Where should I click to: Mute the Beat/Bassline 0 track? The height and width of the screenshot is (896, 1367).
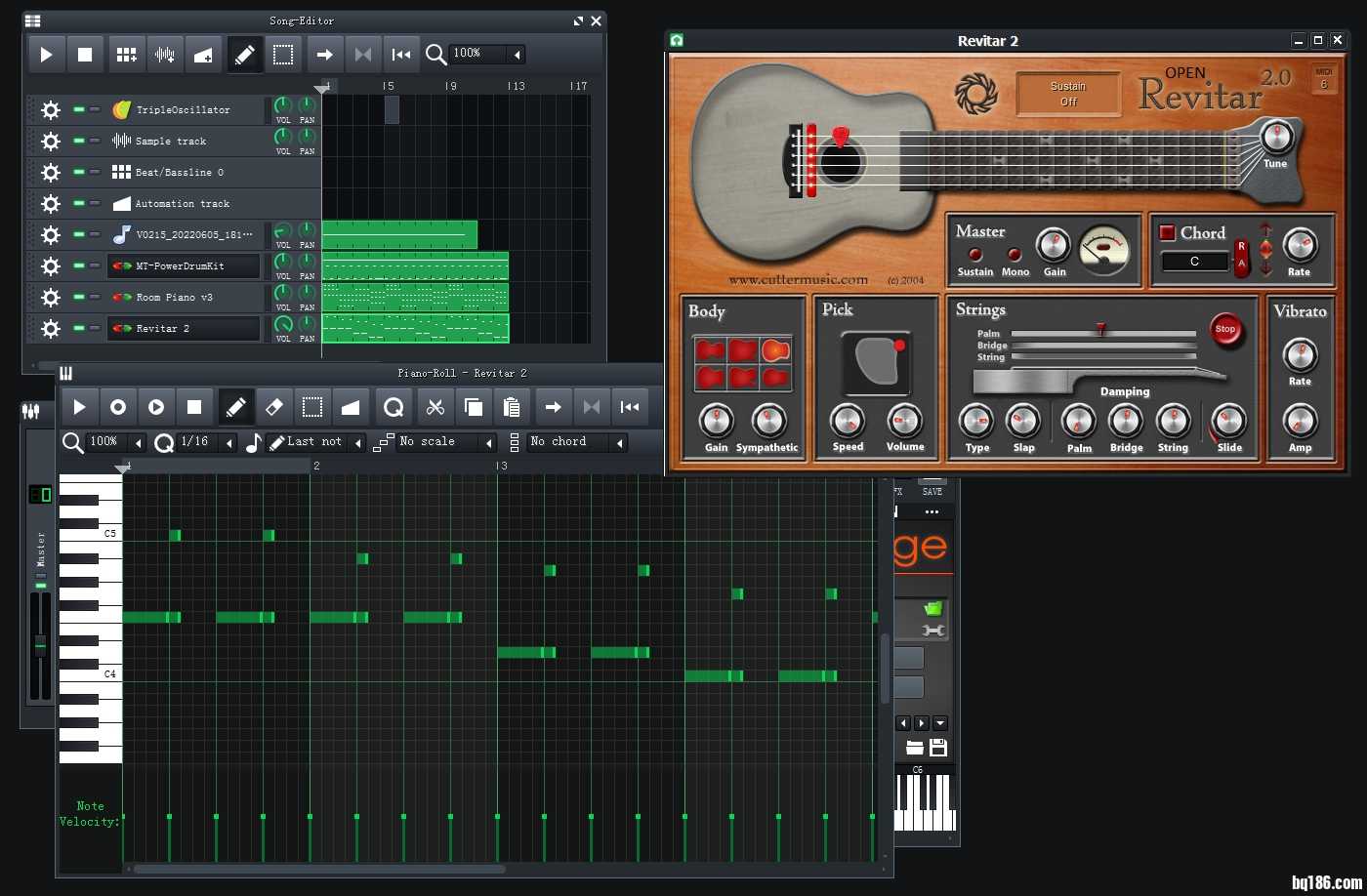click(x=79, y=173)
